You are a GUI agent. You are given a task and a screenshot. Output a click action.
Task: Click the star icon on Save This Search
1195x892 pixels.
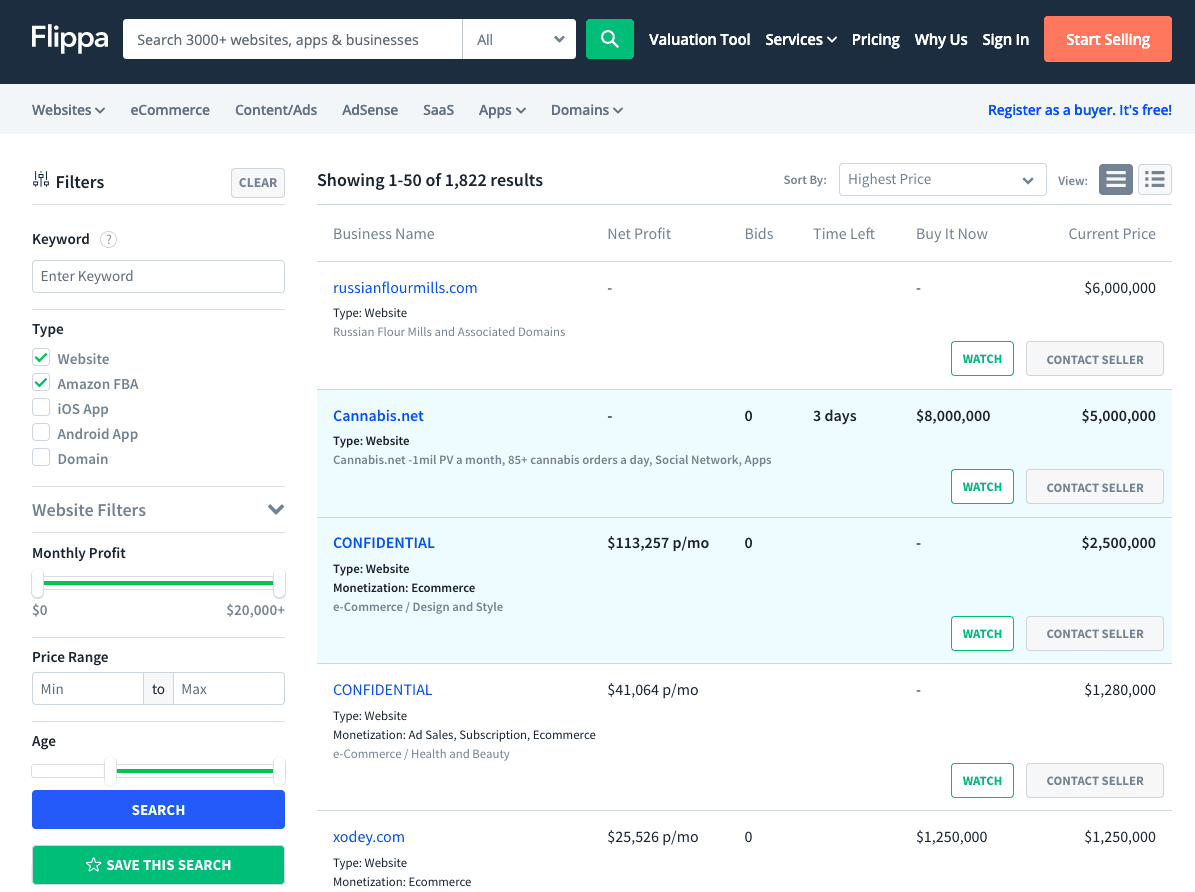tap(94, 865)
